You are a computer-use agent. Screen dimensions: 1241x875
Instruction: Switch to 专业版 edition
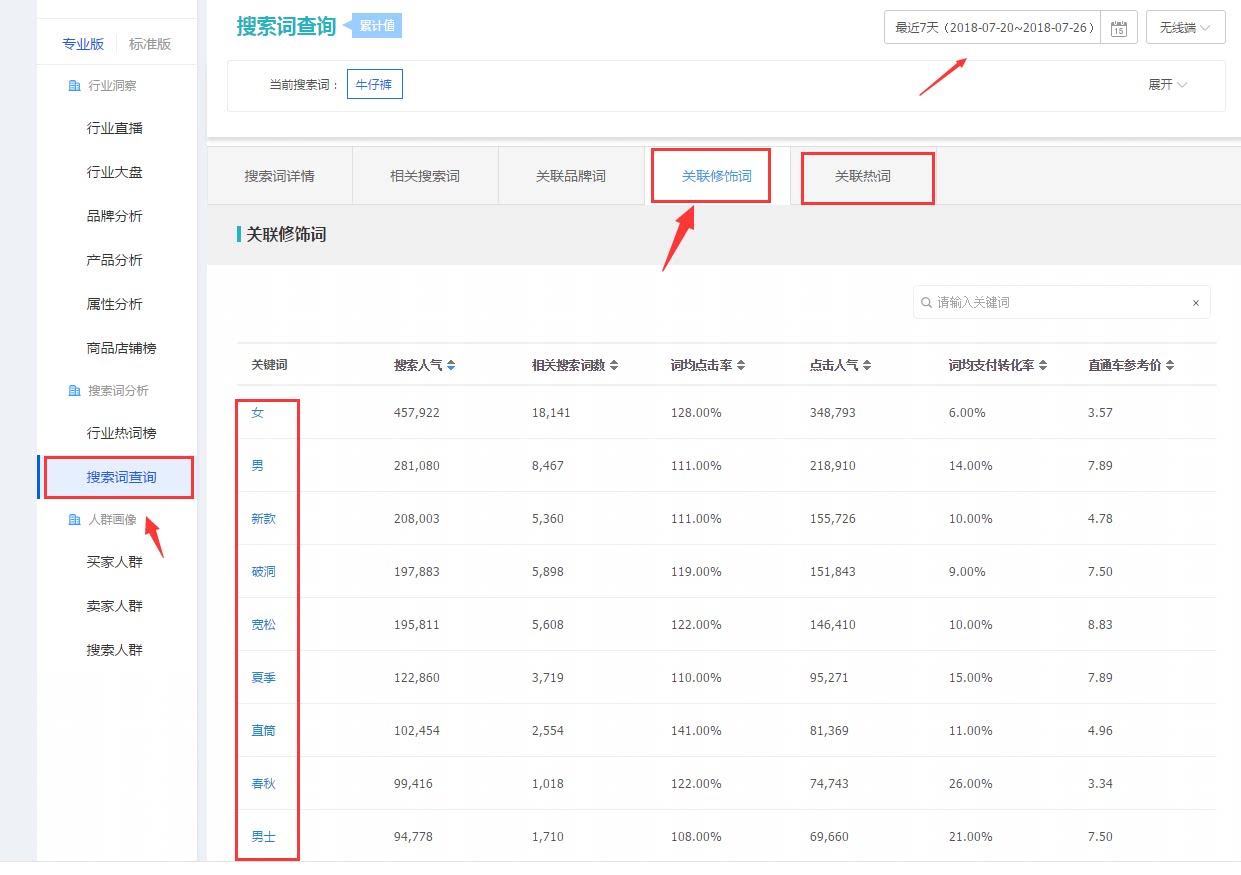[x=83, y=44]
